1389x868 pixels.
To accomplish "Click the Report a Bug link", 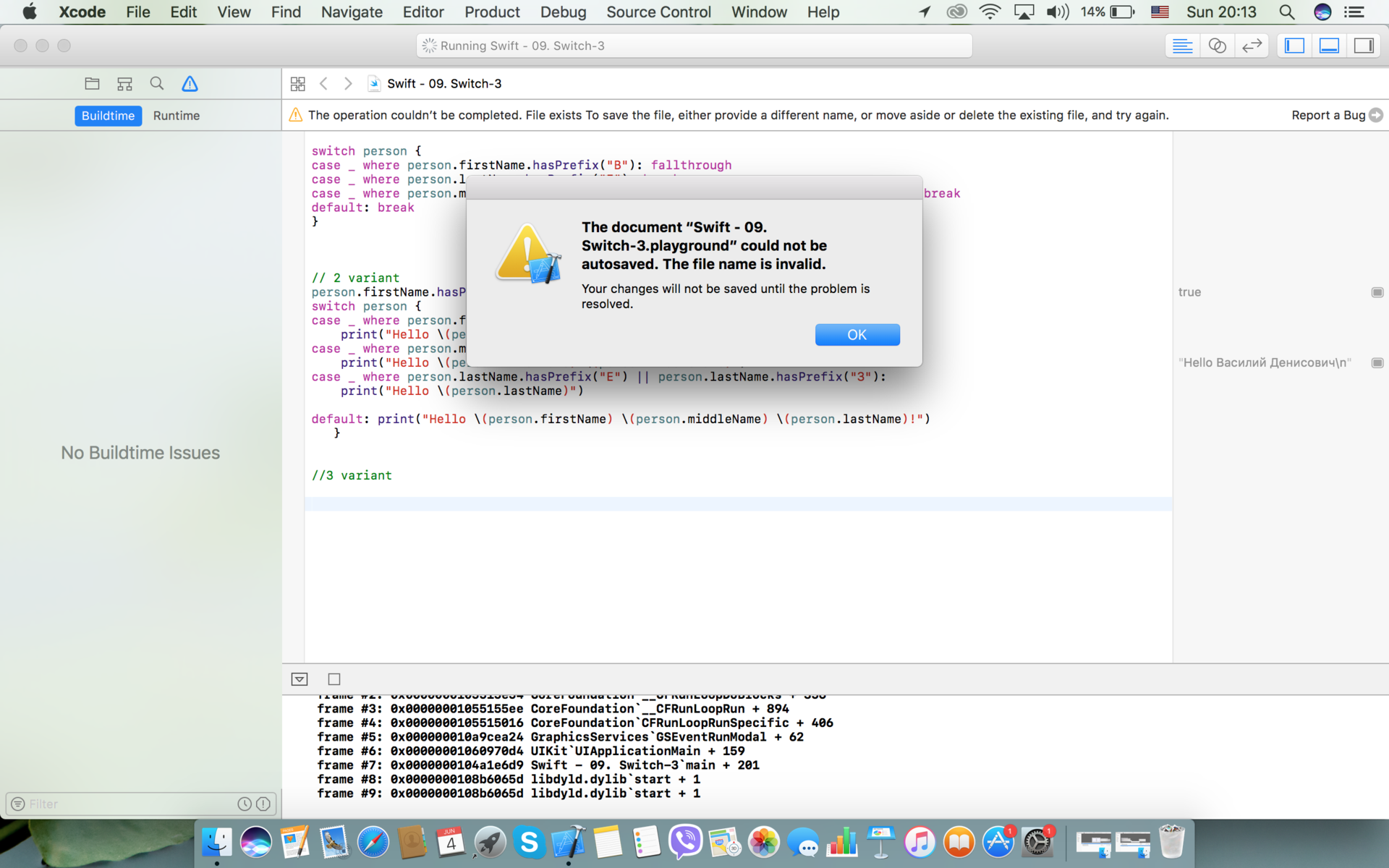I will click(1328, 115).
